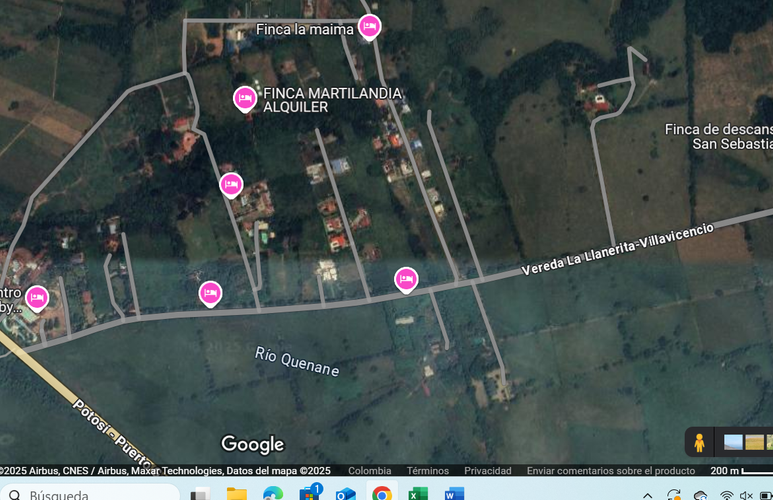This screenshot has width=773, height=500.
Task: Select the first layer thumbnail beside pegman
Action: click(x=733, y=442)
